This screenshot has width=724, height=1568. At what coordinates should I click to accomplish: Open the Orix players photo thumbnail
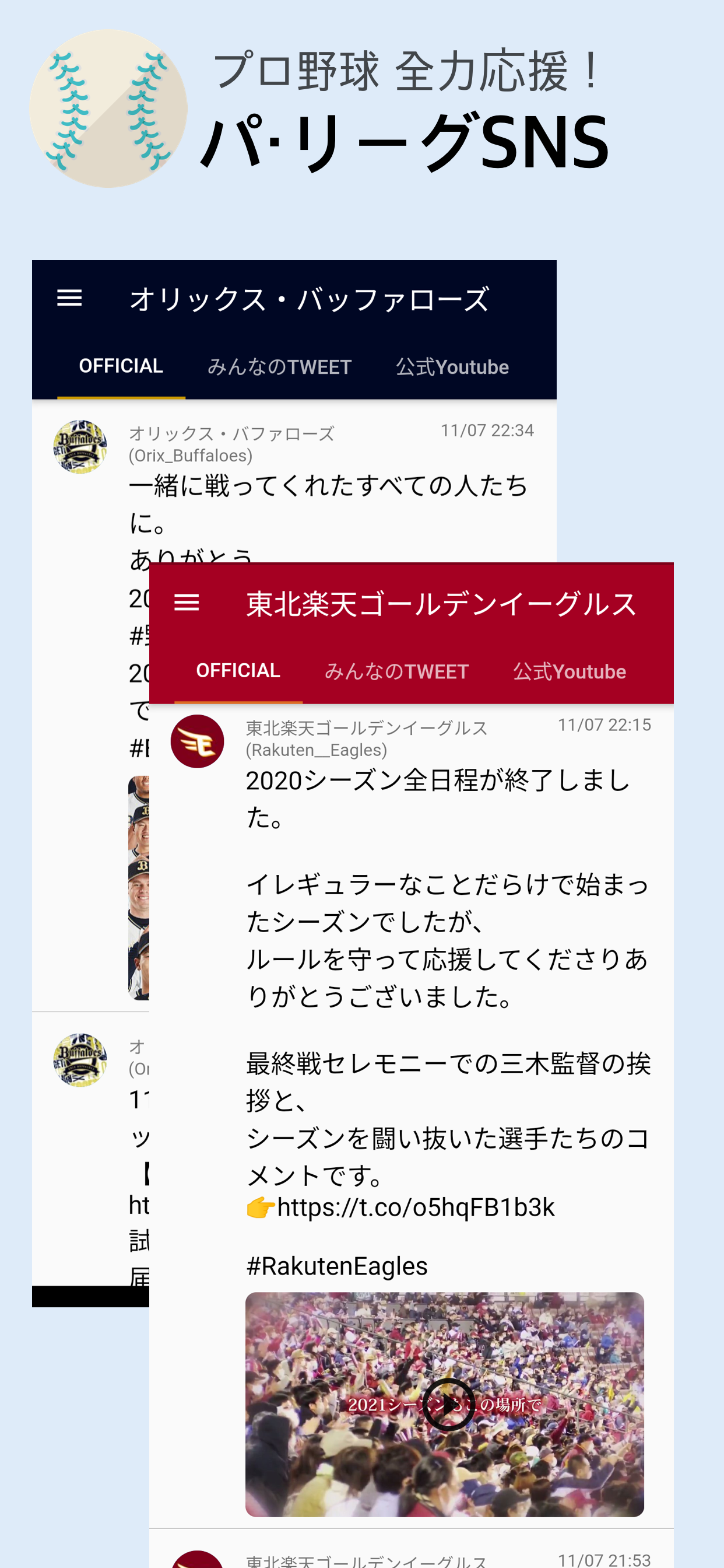(x=139, y=887)
